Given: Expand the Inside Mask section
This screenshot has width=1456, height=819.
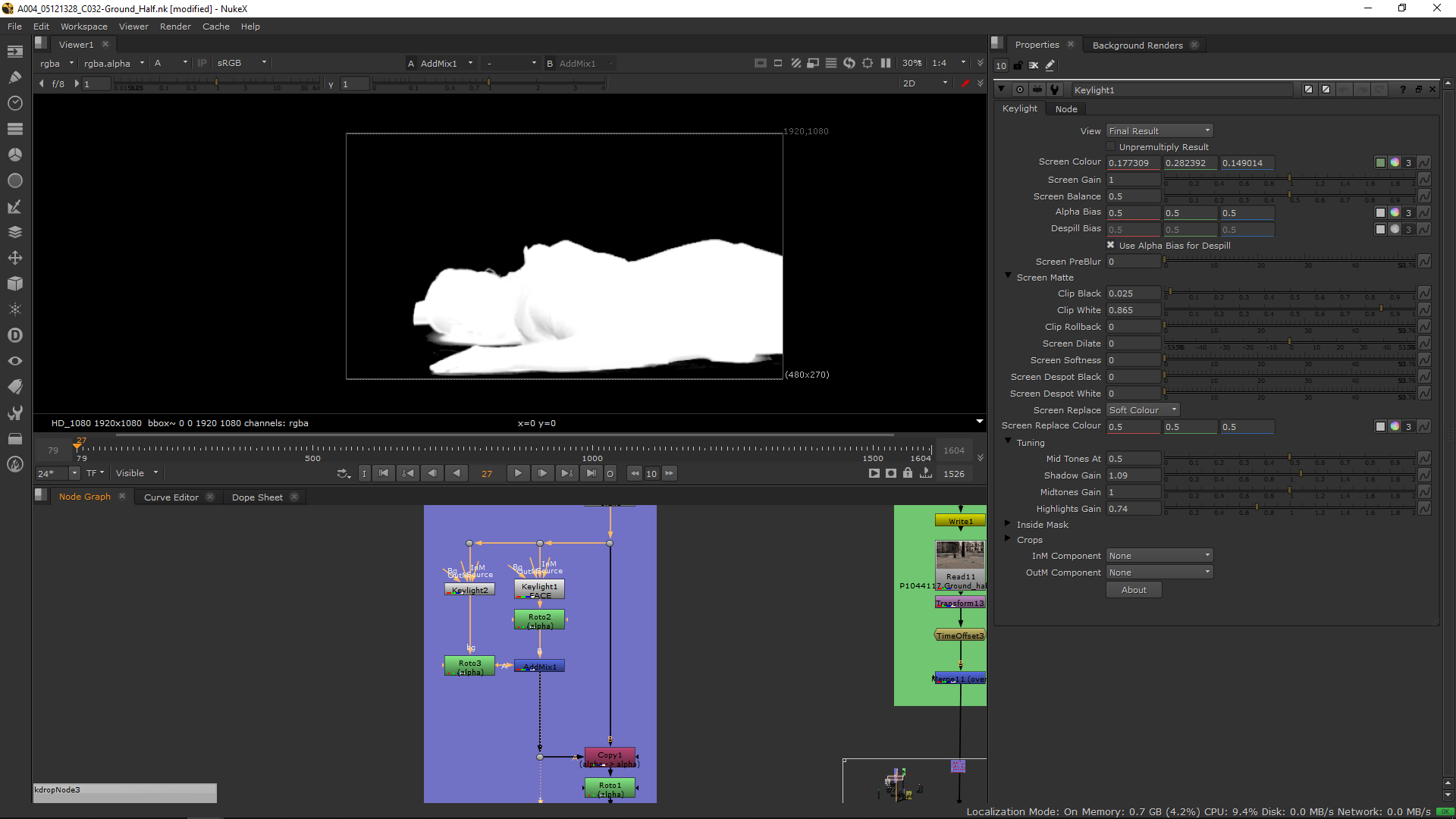Looking at the screenshot, I should point(1008,524).
